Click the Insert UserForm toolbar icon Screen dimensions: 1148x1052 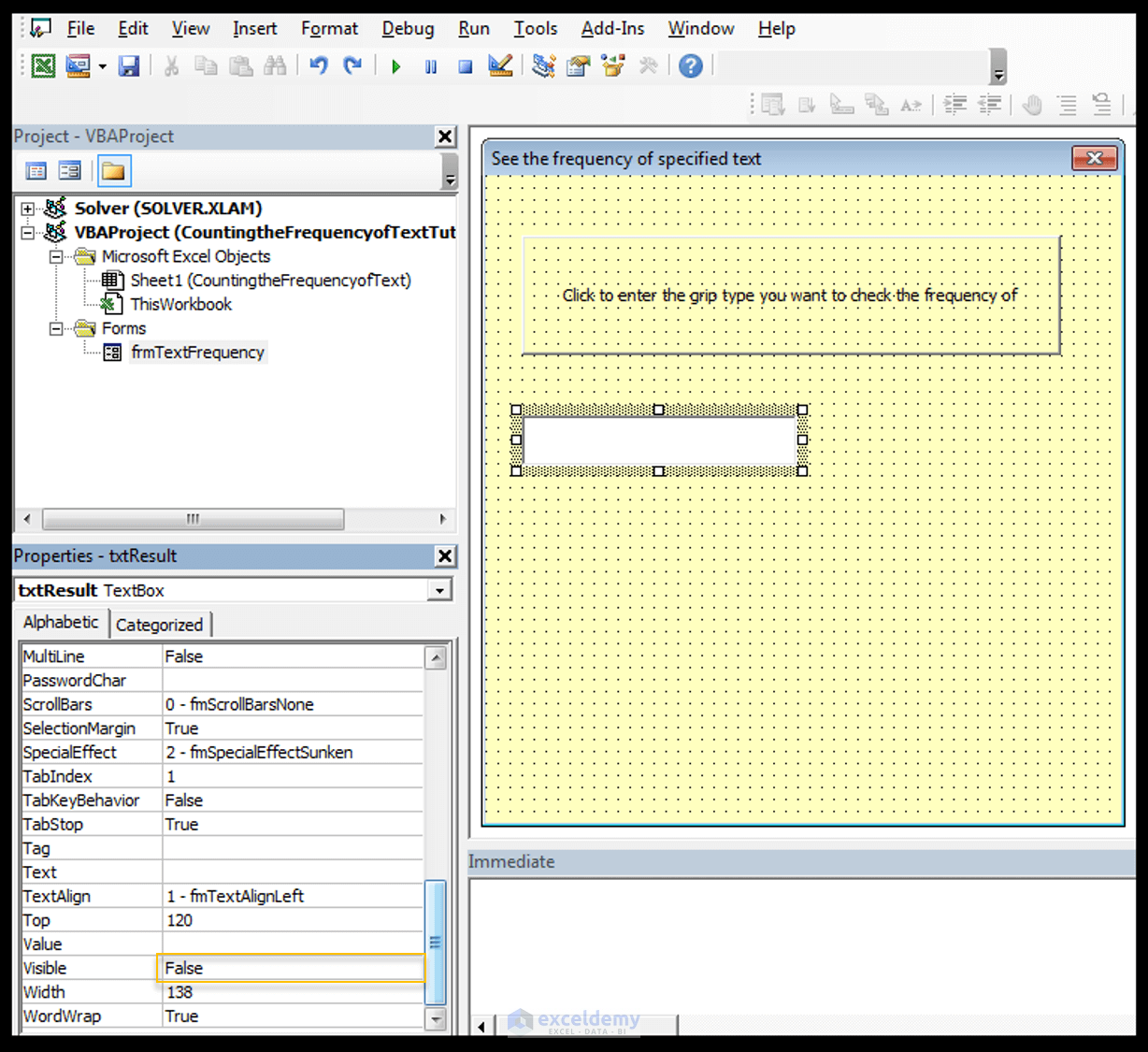[78, 65]
